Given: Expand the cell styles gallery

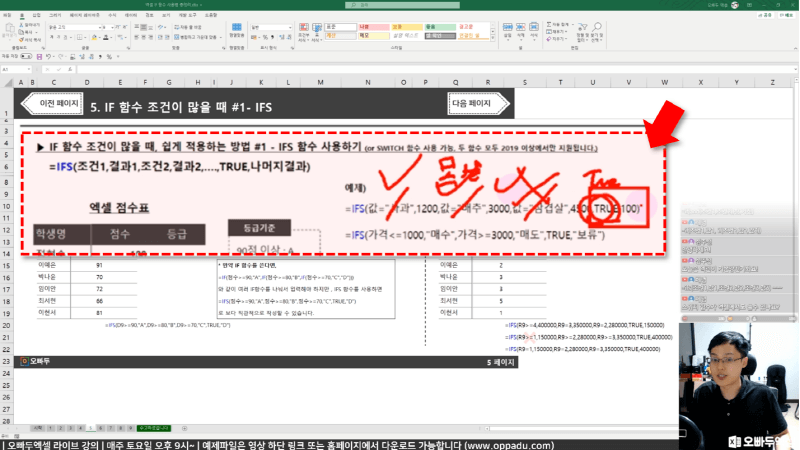Looking at the screenshot, I should click(493, 39).
